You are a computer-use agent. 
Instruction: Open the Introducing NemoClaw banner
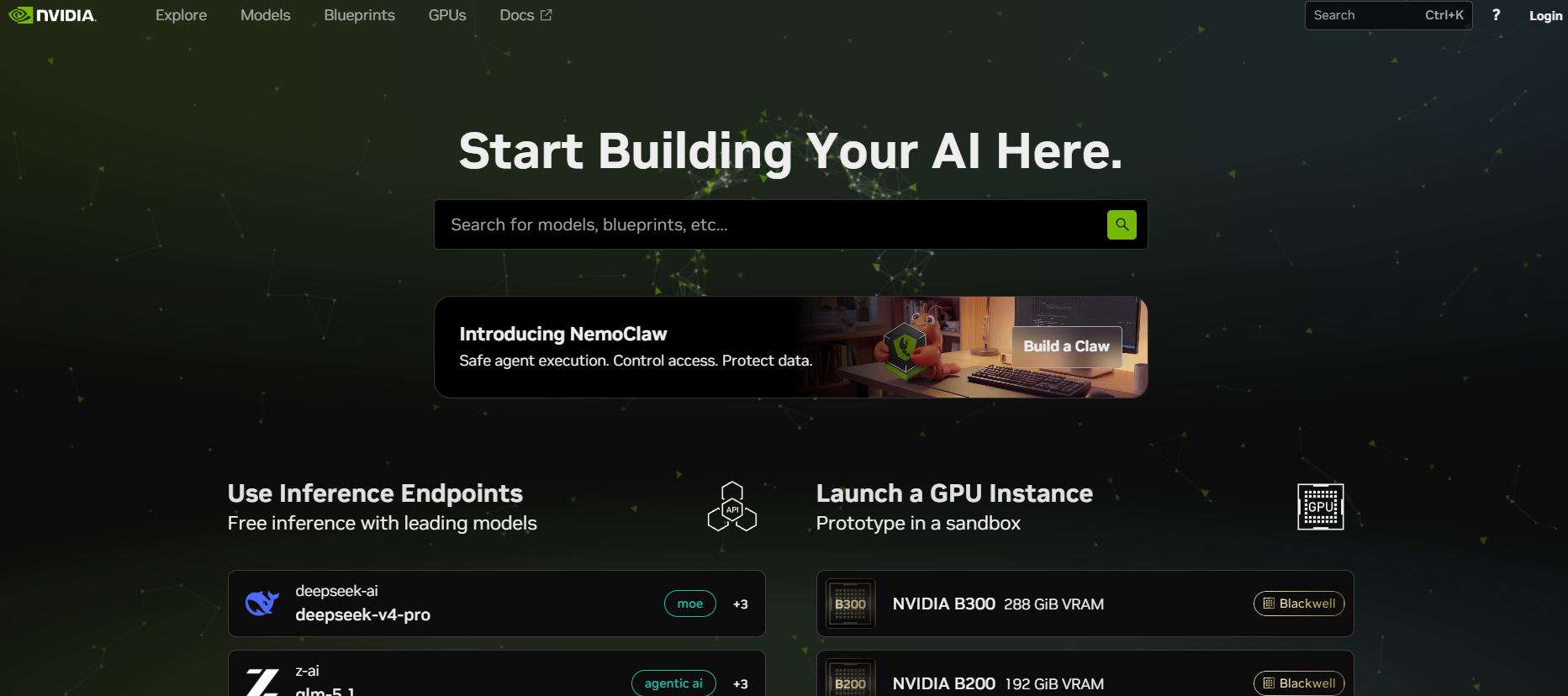(x=791, y=347)
